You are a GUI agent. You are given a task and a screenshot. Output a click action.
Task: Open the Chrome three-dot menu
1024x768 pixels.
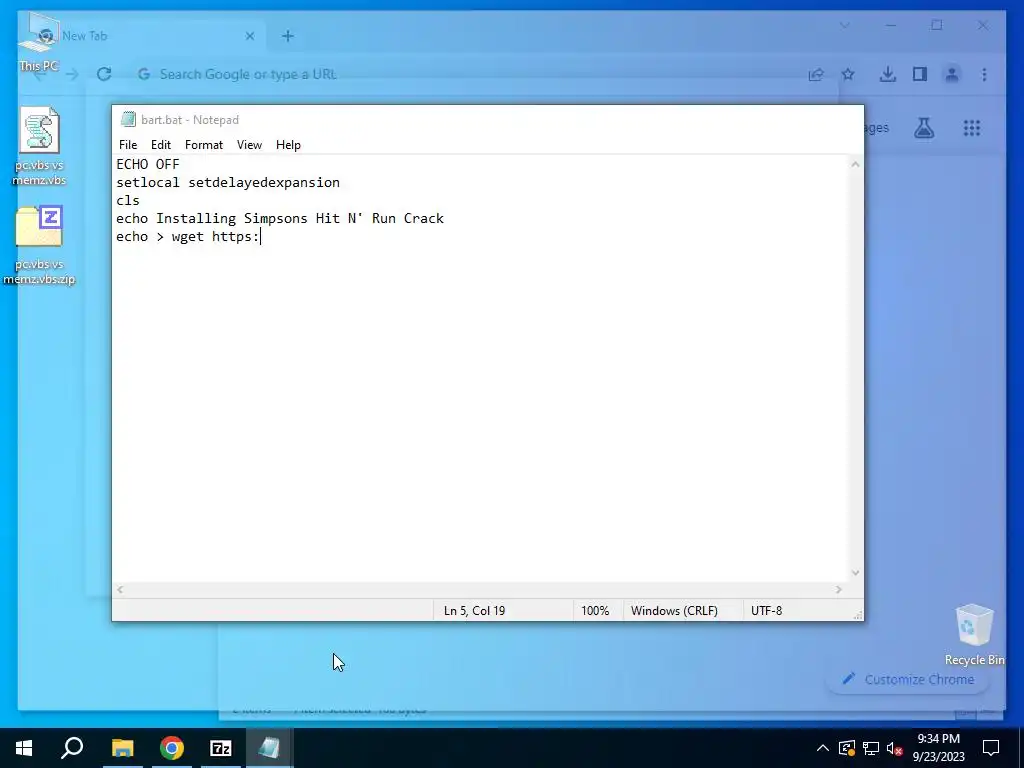click(x=984, y=74)
